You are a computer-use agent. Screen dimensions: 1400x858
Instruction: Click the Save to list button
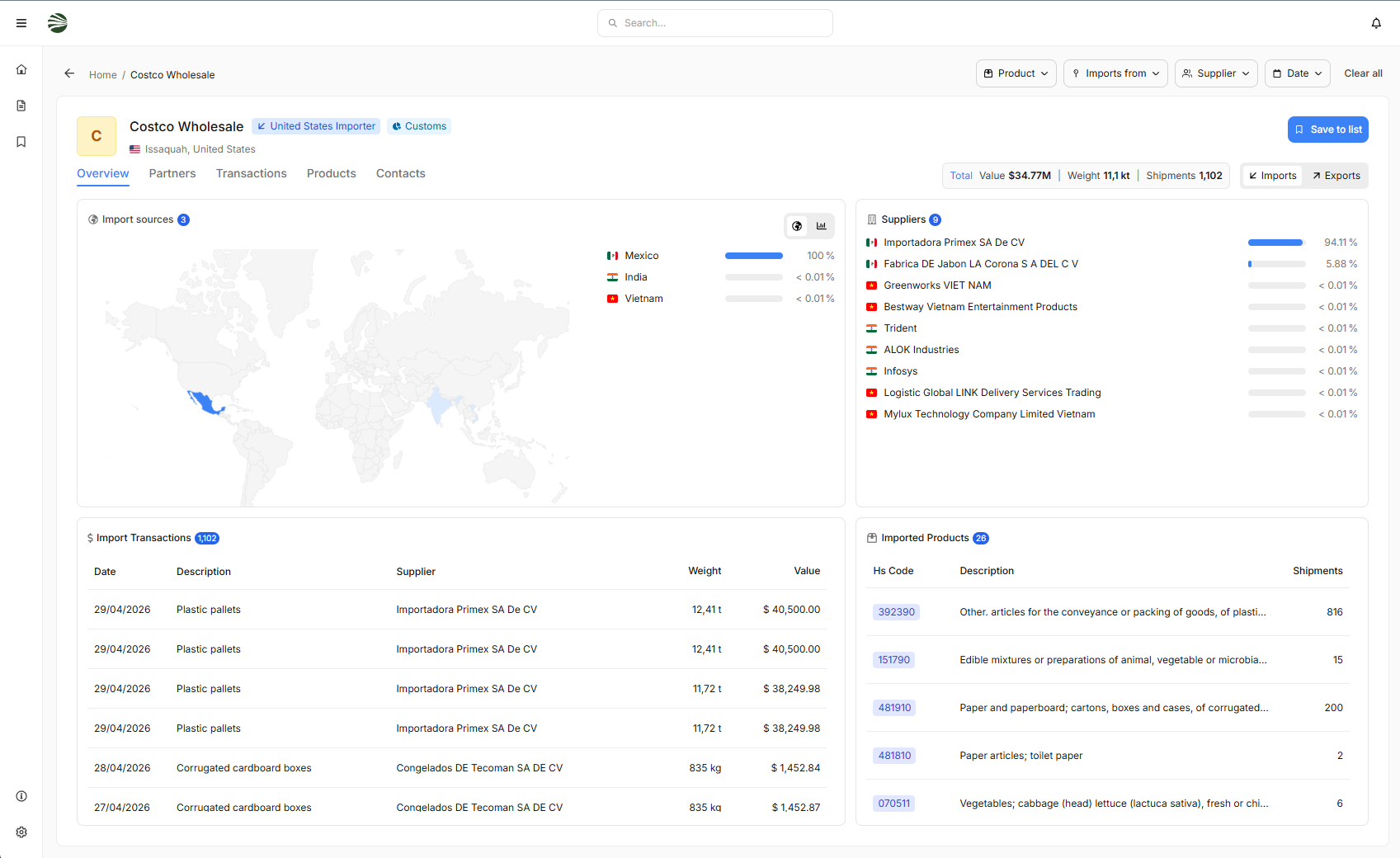pos(1328,130)
